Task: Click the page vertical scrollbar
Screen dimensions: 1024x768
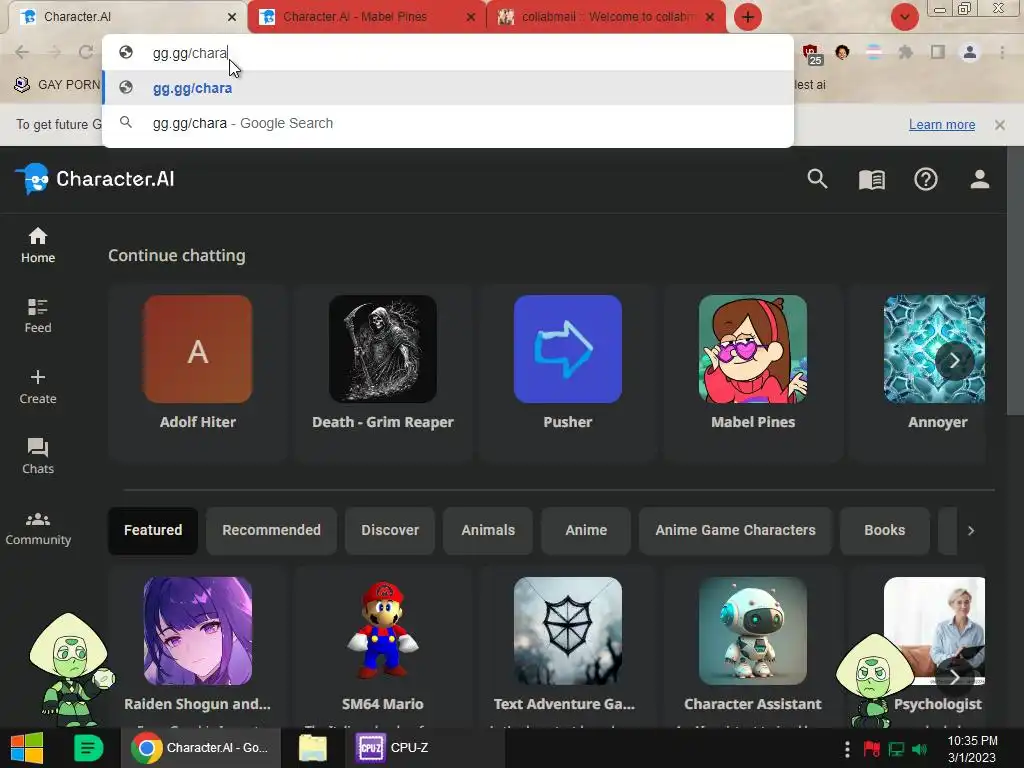Action: pyautogui.click(x=1016, y=281)
